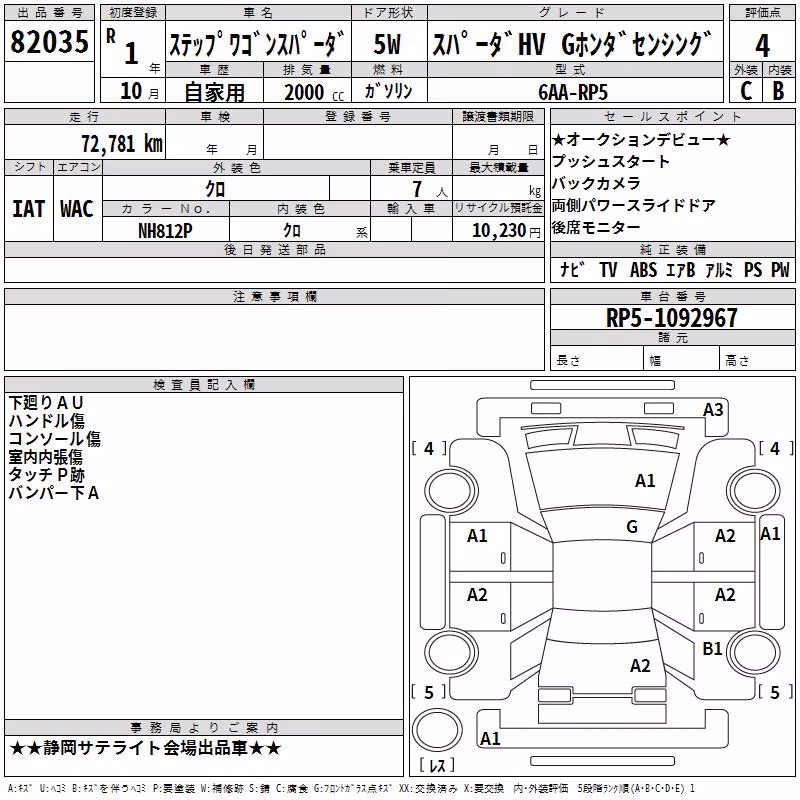Click the fuel type ガソリン
The height and width of the screenshot is (800, 800).
coord(388,91)
